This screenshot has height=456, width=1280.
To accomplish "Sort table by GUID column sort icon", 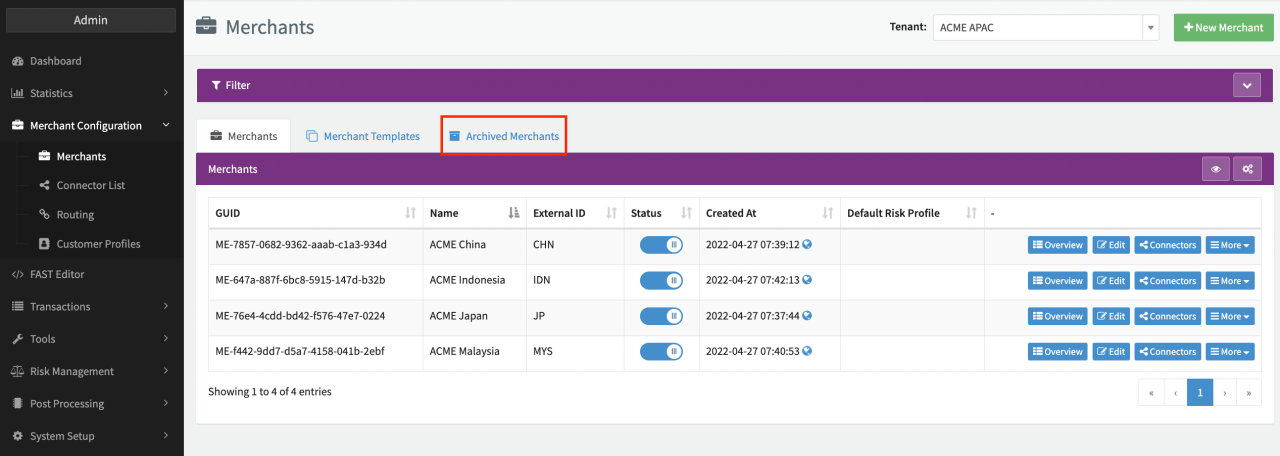I will pyautogui.click(x=410, y=213).
